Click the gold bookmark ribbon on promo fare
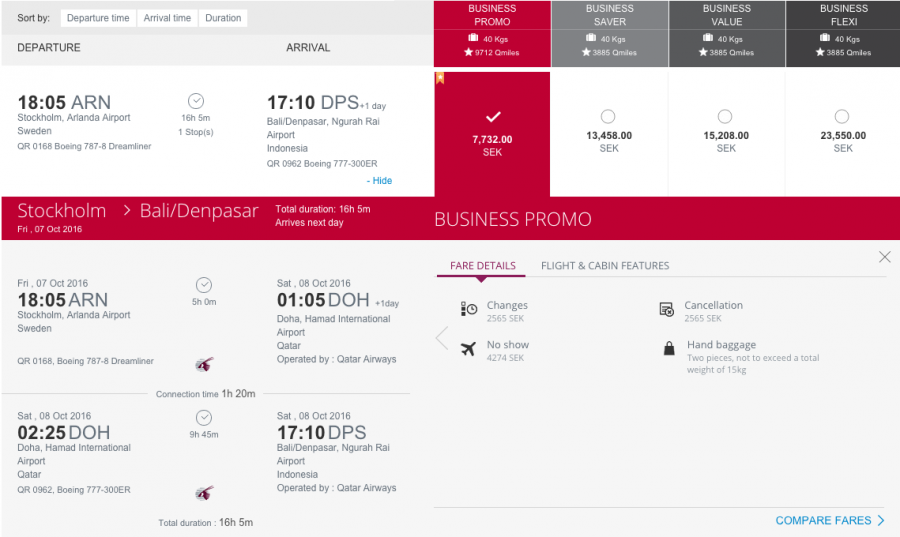 pyautogui.click(x=440, y=78)
